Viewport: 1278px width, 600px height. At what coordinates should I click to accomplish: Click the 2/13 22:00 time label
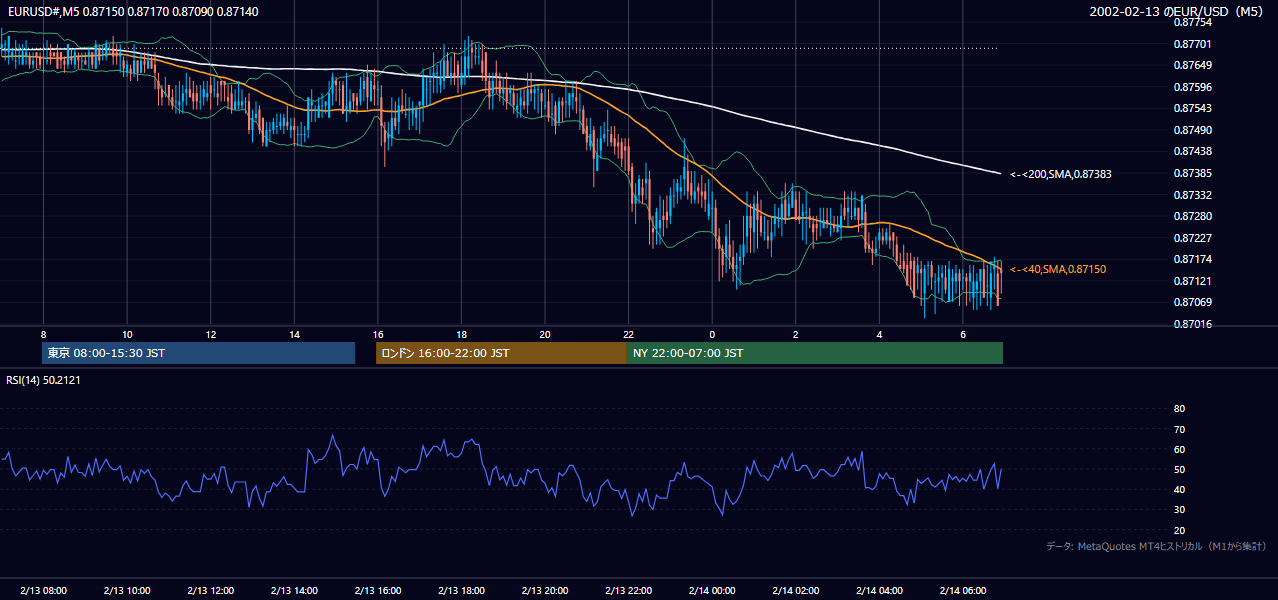coord(628,590)
